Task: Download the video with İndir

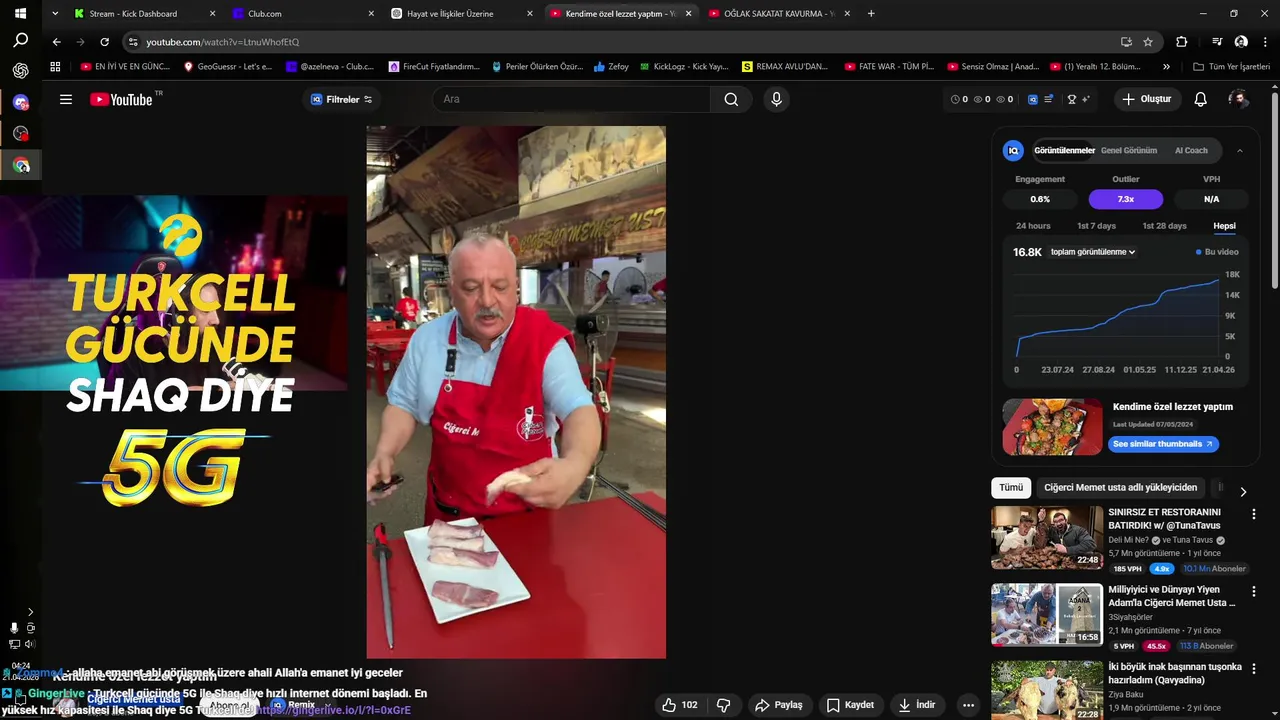Action: [916, 705]
